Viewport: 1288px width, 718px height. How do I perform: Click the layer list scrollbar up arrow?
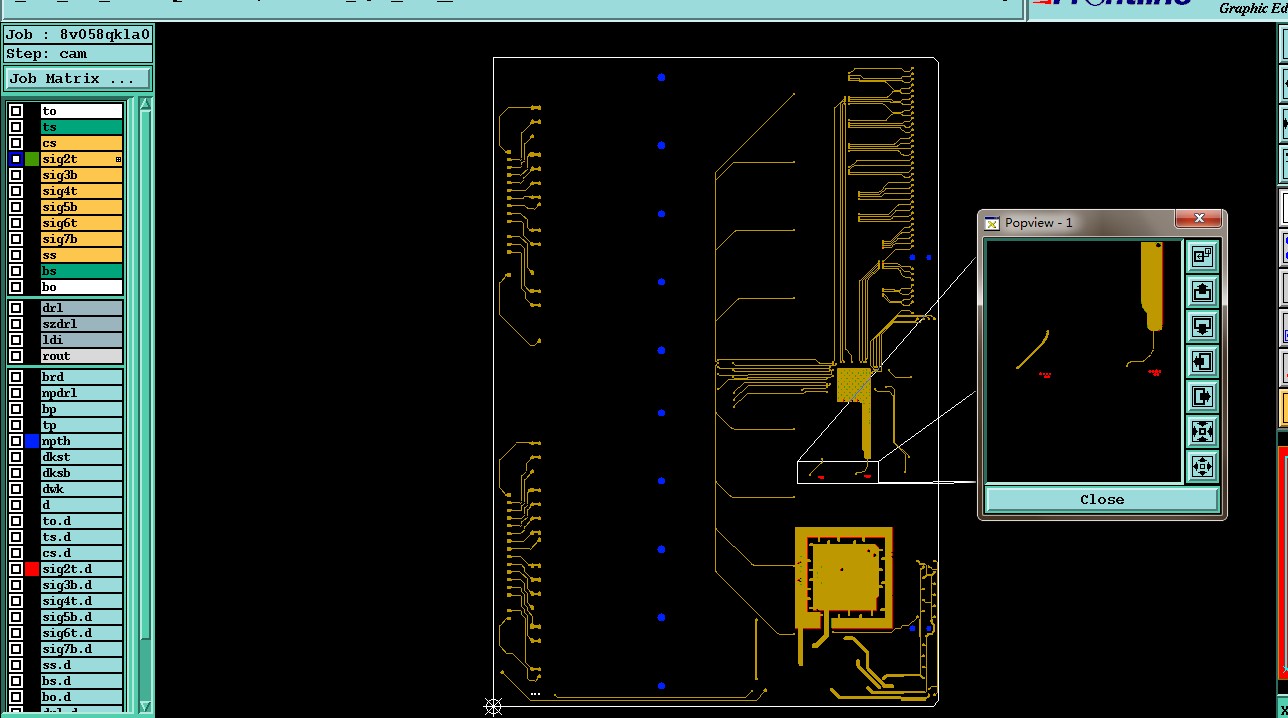146,104
